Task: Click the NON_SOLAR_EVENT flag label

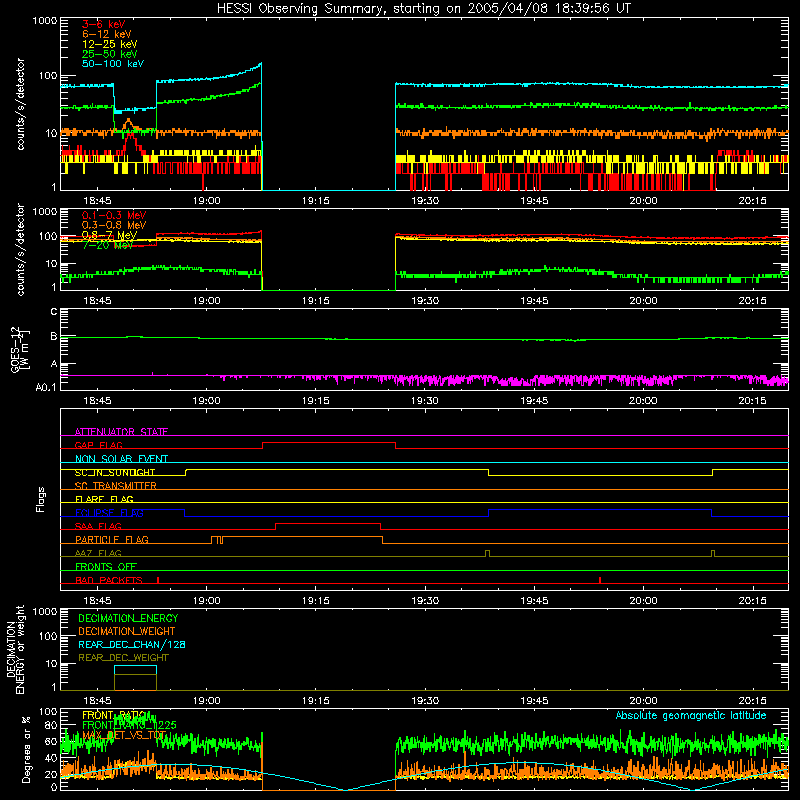Action: coord(121,459)
